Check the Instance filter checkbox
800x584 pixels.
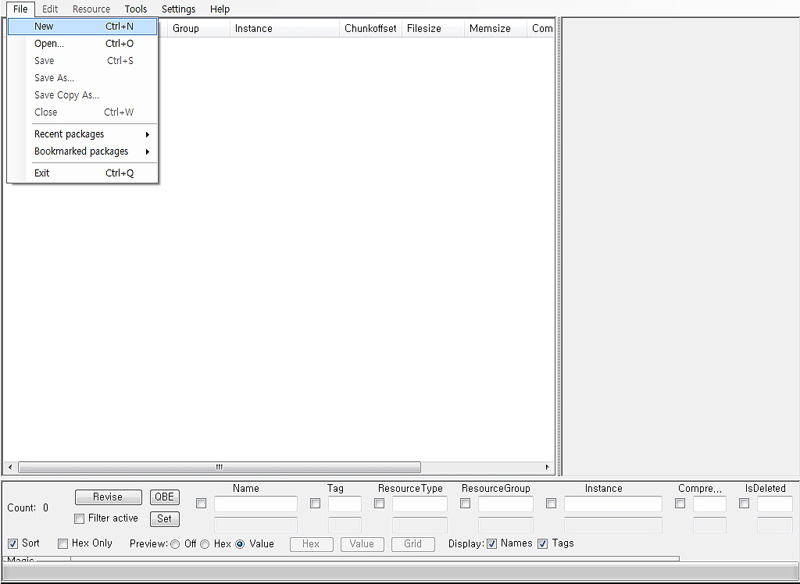551,504
